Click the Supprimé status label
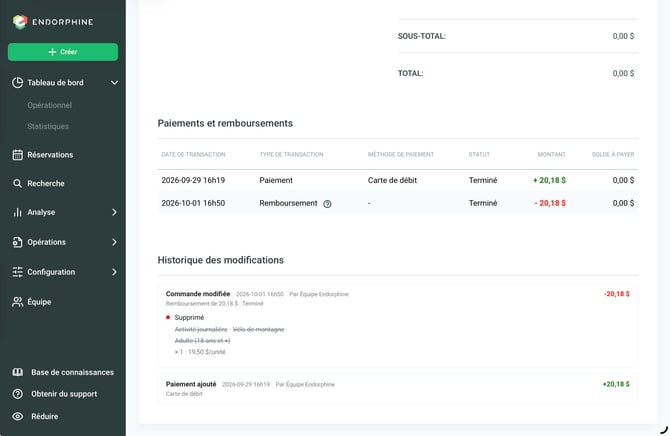The height and width of the screenshot is (436, 670). (x=189, y=317)
